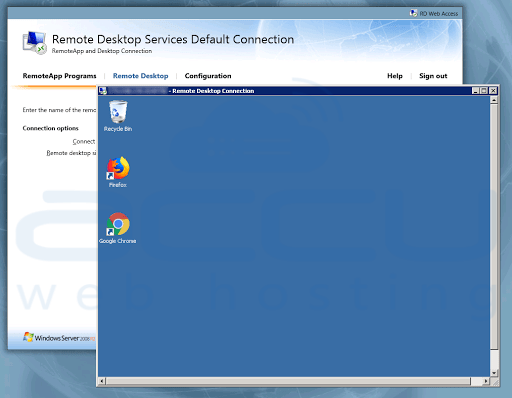
Task: Click the horizontal scrollbar left arrow
Action: (102, 381)
